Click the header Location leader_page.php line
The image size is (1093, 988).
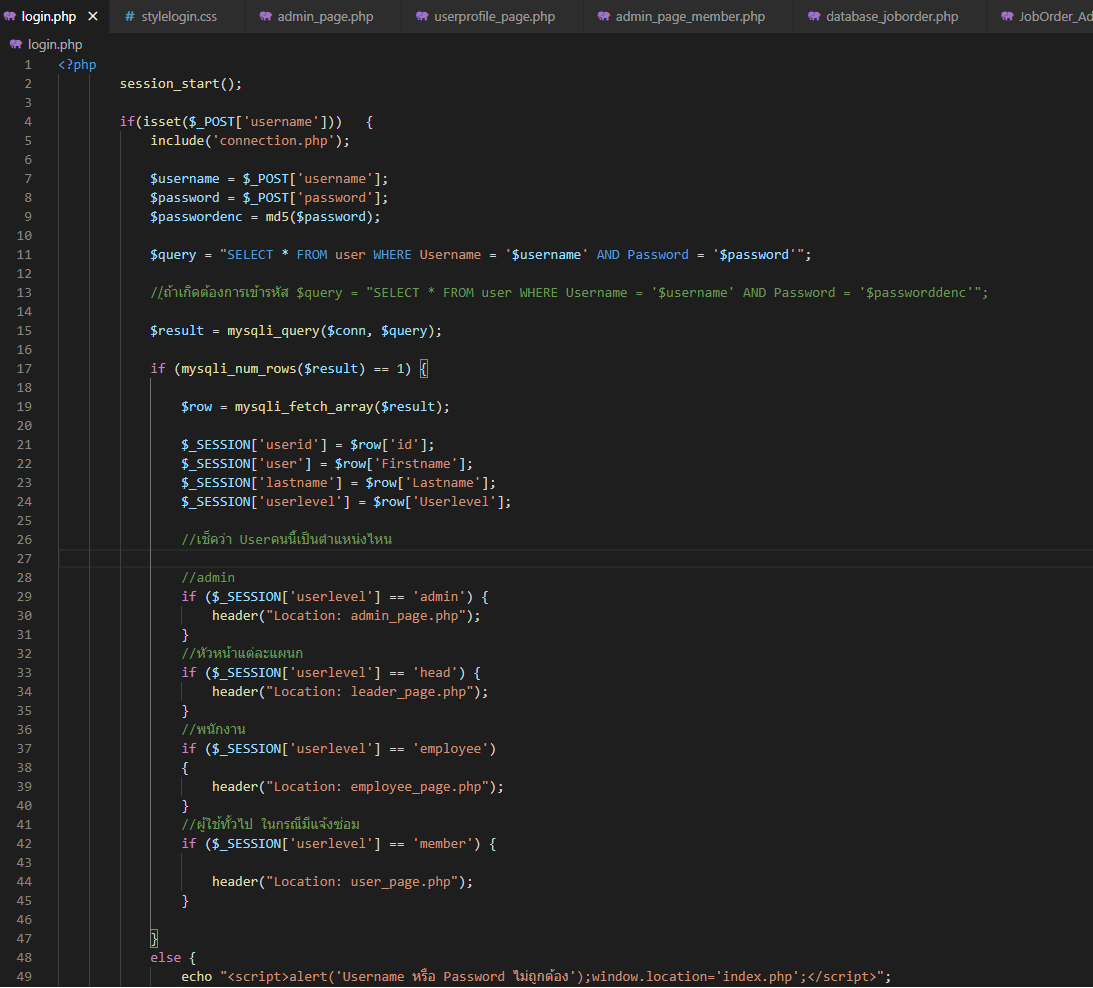point(350,692)
